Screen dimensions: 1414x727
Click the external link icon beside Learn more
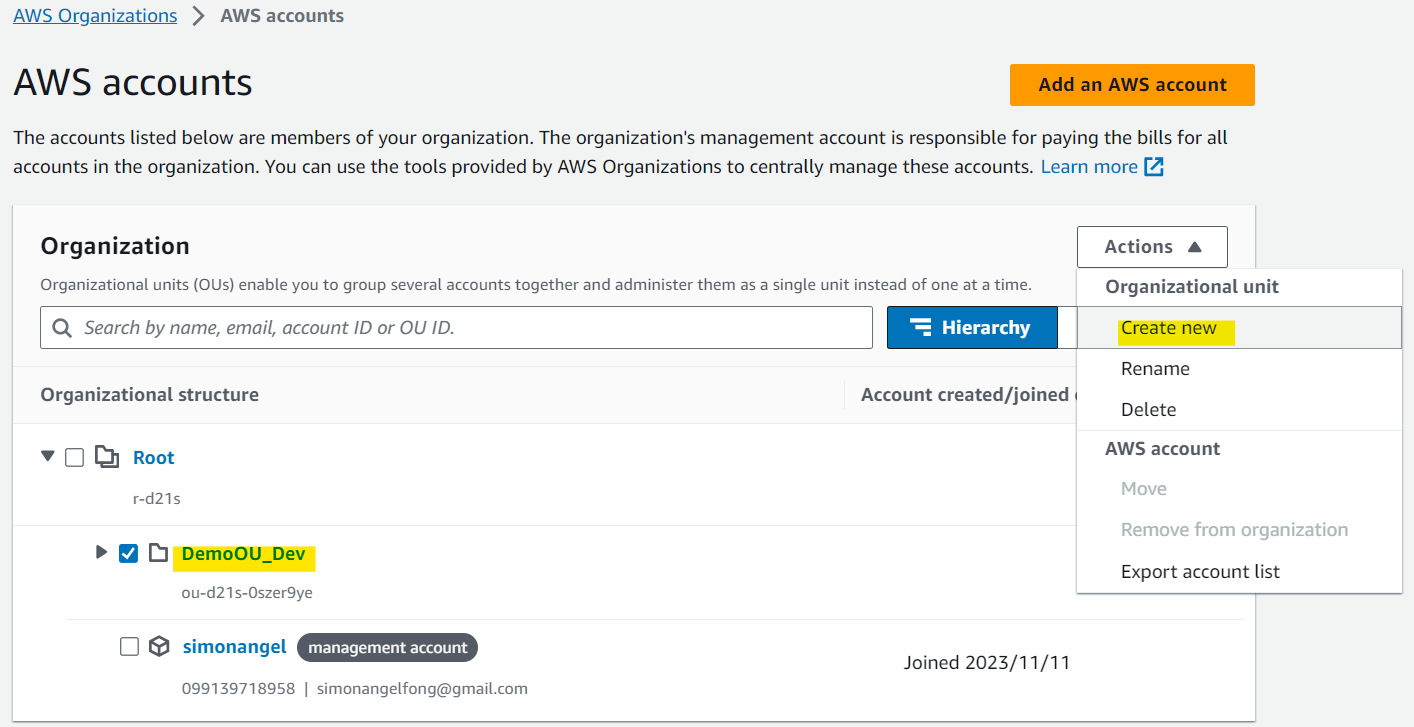coord(1154,167)
